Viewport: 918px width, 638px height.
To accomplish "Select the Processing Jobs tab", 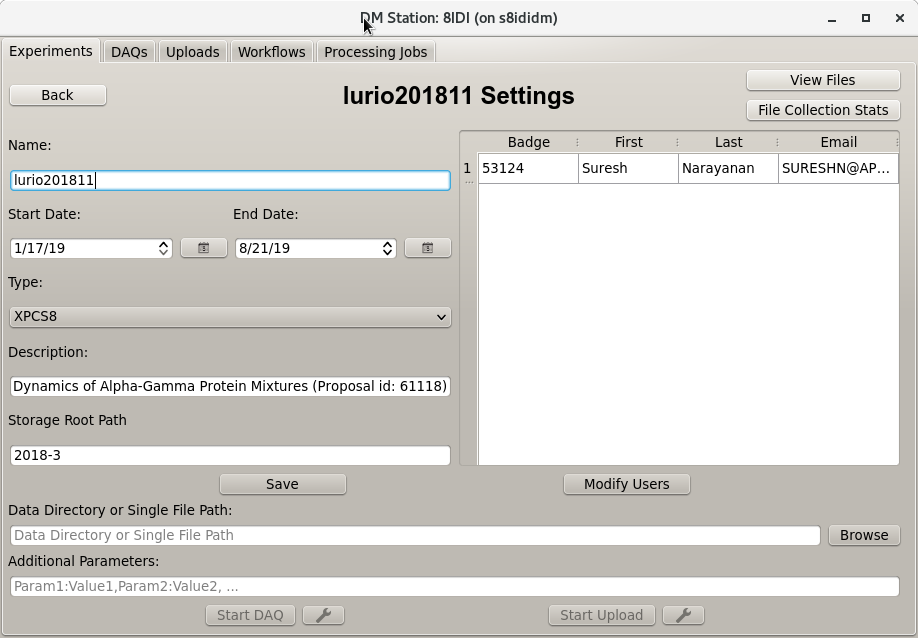I will click(375, 52).
